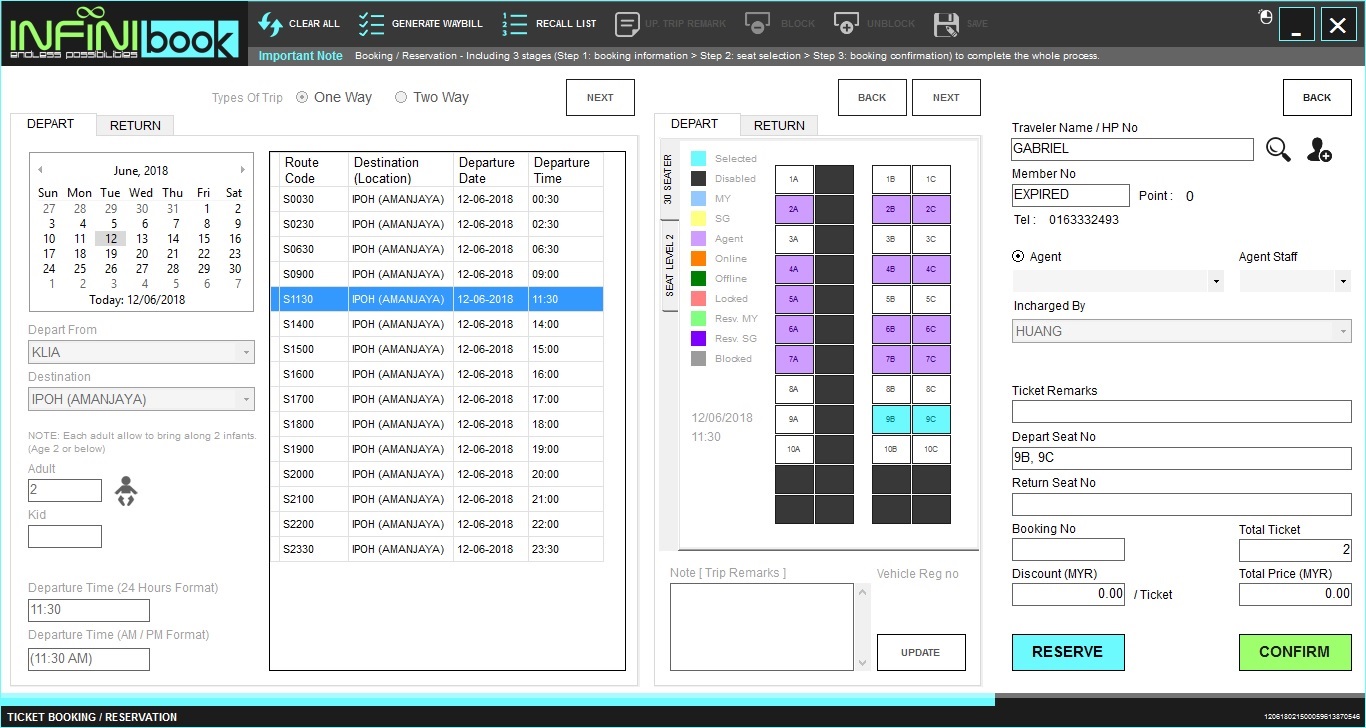Image resolution: width=1366 pixels, height=728 pixels.
Task: Select the 30 SEATER vertical tab
Action: (x=669, y=180)
